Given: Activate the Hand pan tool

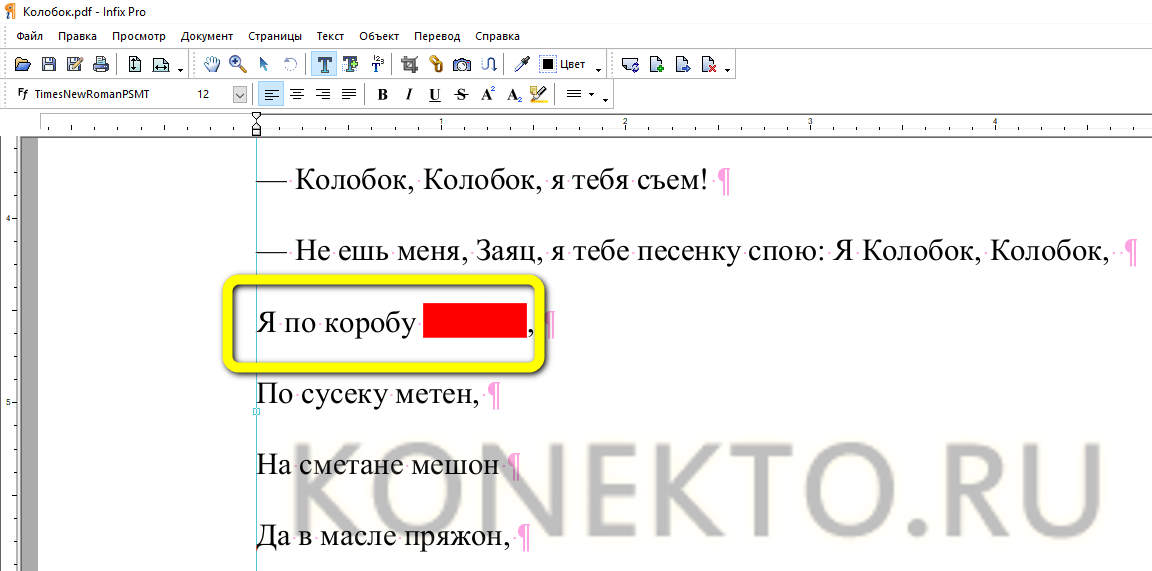Looking at the screenshot, I should [212, 65].
